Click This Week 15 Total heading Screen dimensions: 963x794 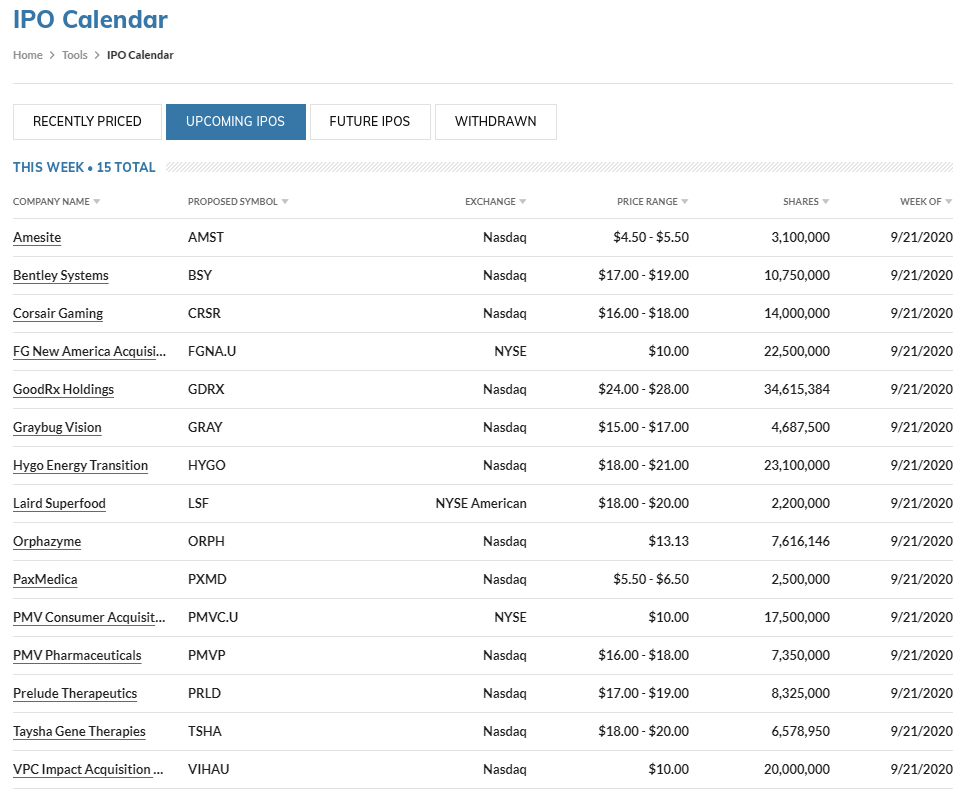84,168
